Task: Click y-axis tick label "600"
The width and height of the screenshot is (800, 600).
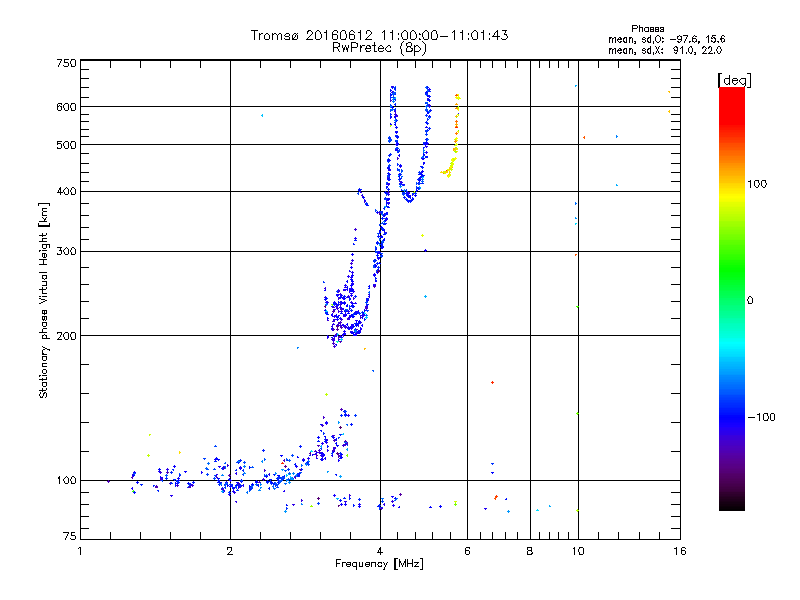Action: (x=66, y=107)
